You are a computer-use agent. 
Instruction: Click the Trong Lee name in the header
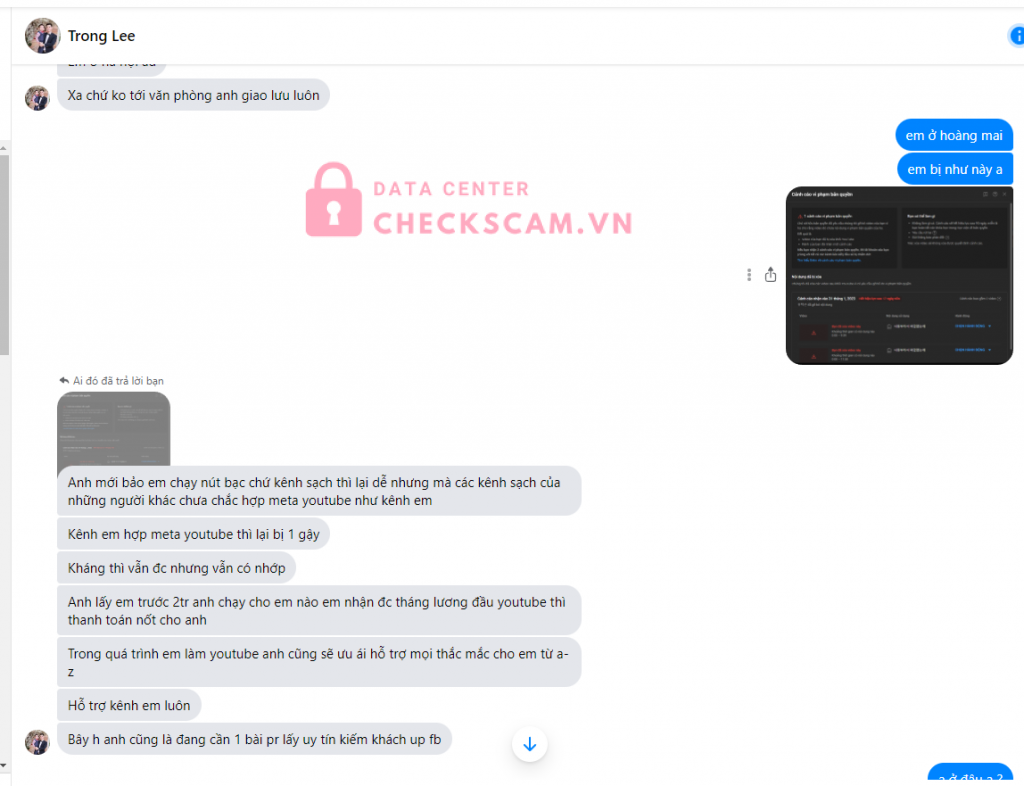[101, 36]
